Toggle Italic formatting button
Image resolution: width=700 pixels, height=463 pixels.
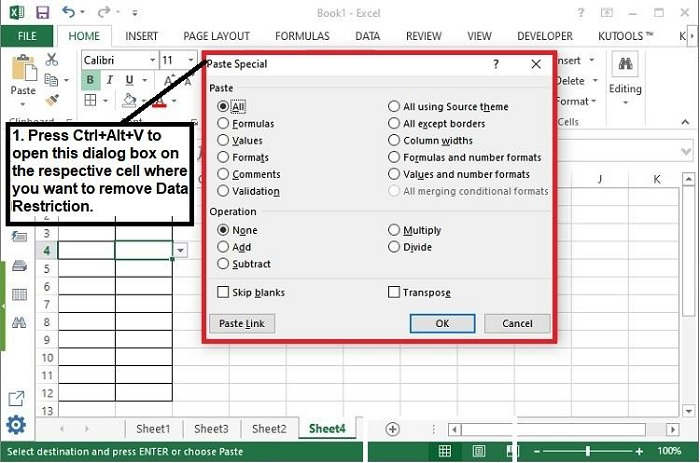pyautogui.click(x=109, y=80)
